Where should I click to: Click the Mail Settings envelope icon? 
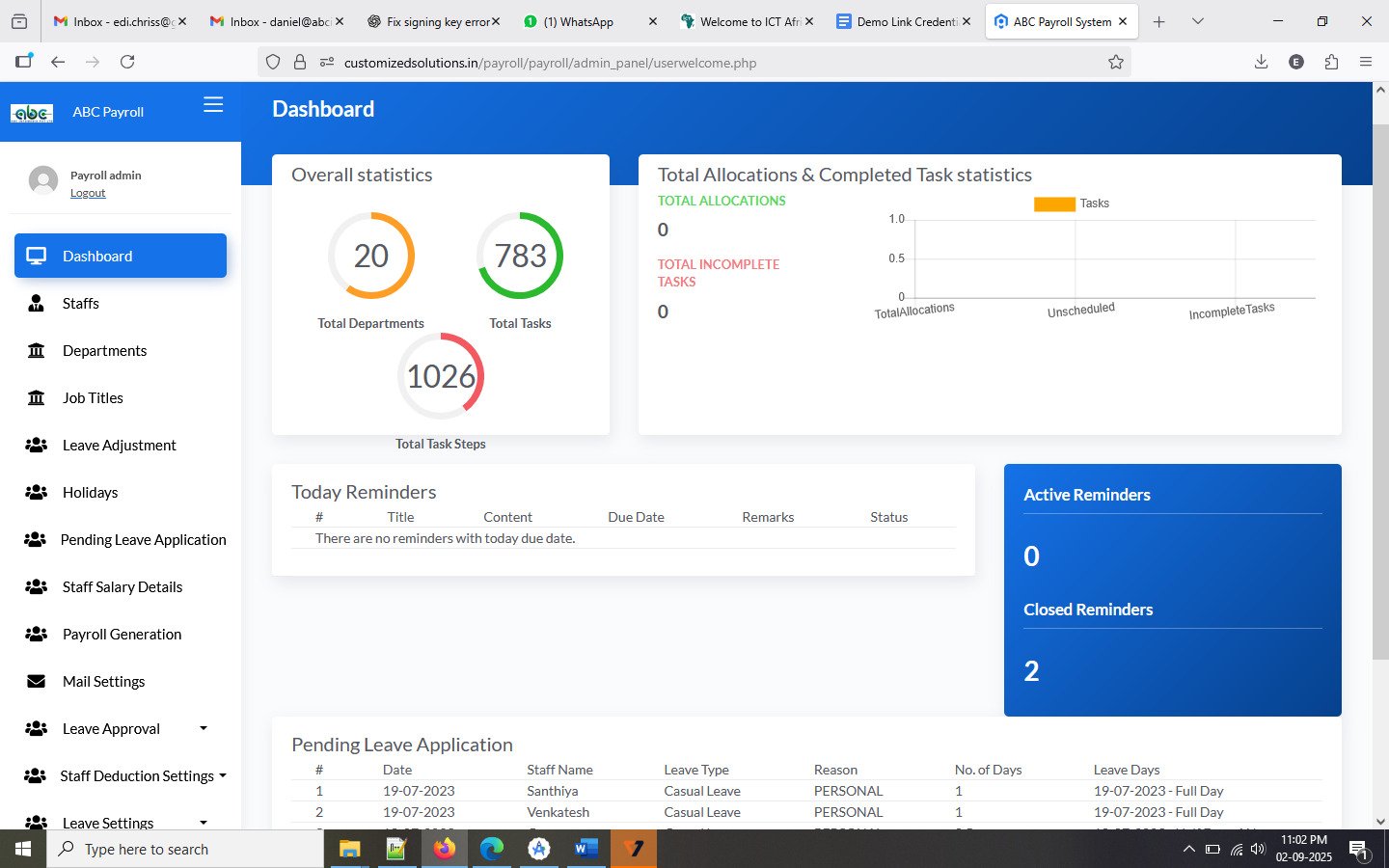pyautogui.click(x=37, y=682)
